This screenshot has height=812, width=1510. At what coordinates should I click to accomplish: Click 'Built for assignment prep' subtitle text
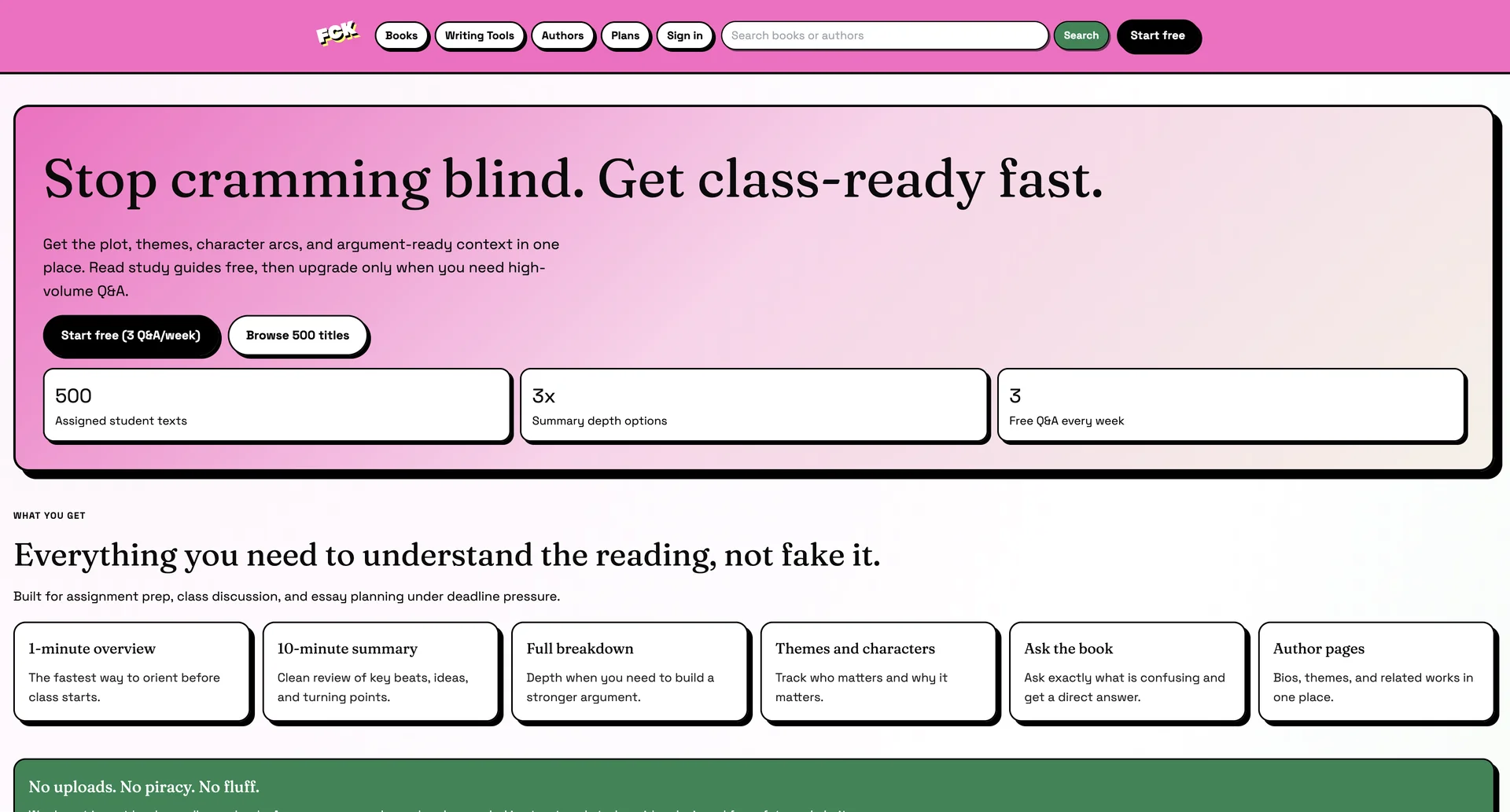pos(286,597)
